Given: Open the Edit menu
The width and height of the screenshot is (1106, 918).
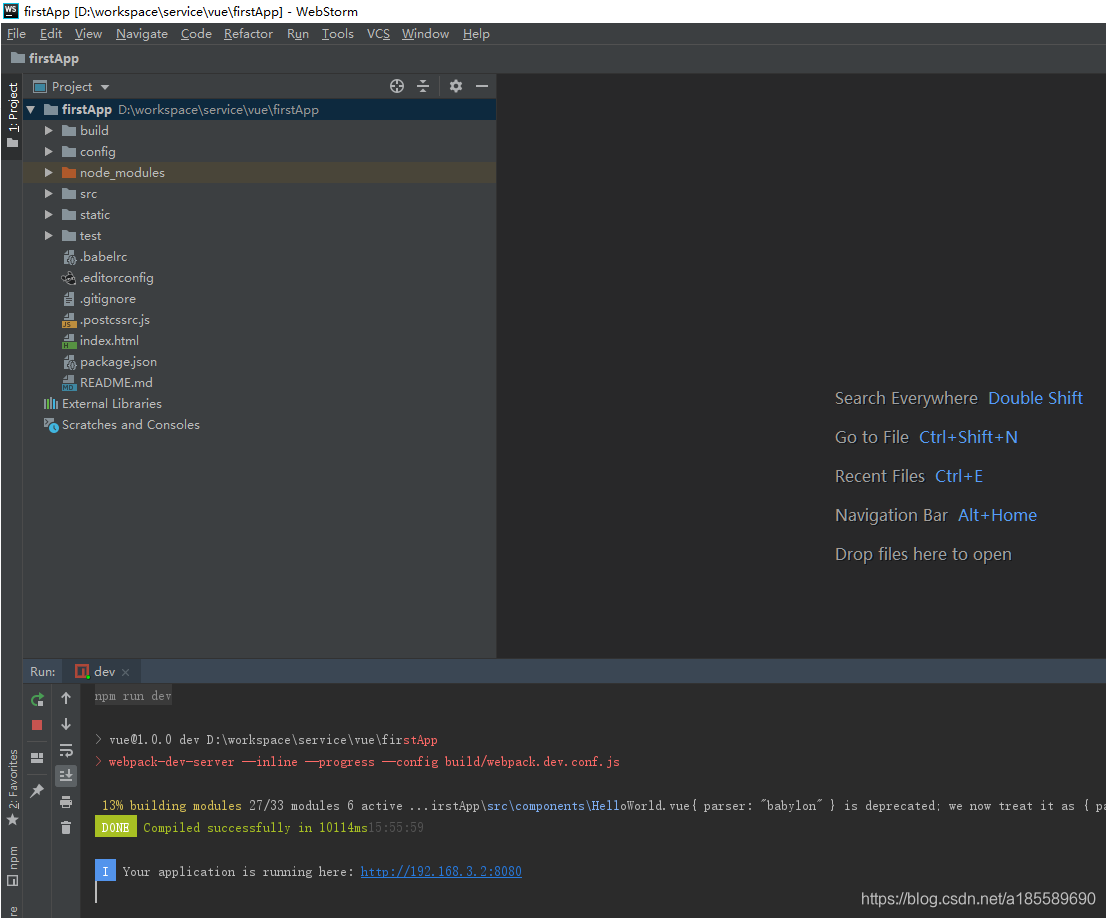Looking at the screenshot, I should [51, 34].
